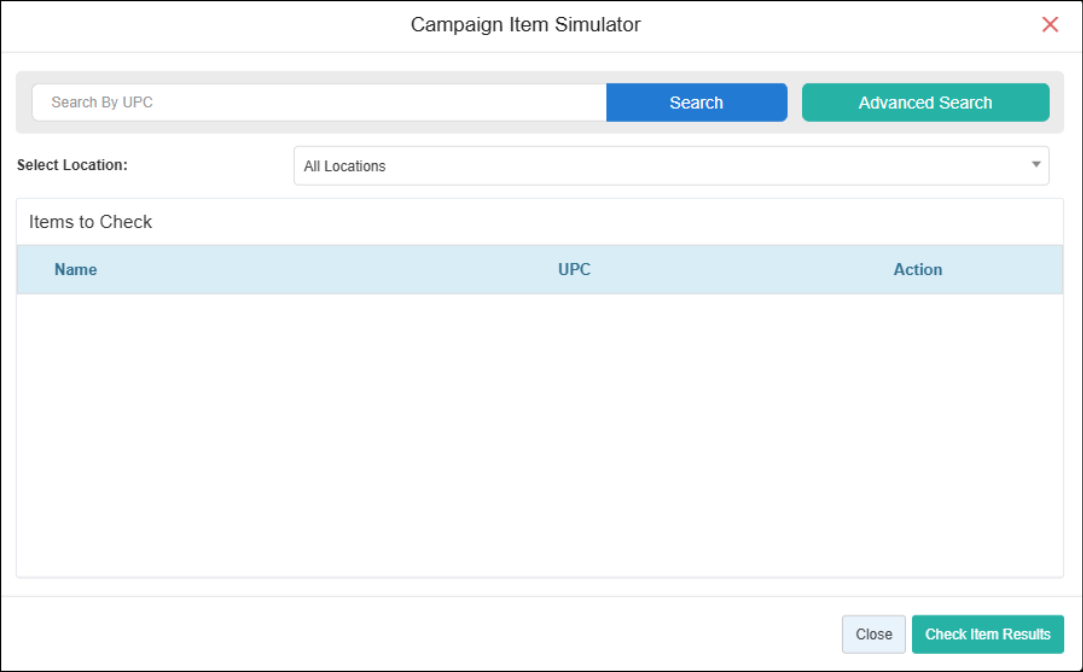Run Check Item Results
Viewport: 1083px width, 672px height.
pos(987,634)
